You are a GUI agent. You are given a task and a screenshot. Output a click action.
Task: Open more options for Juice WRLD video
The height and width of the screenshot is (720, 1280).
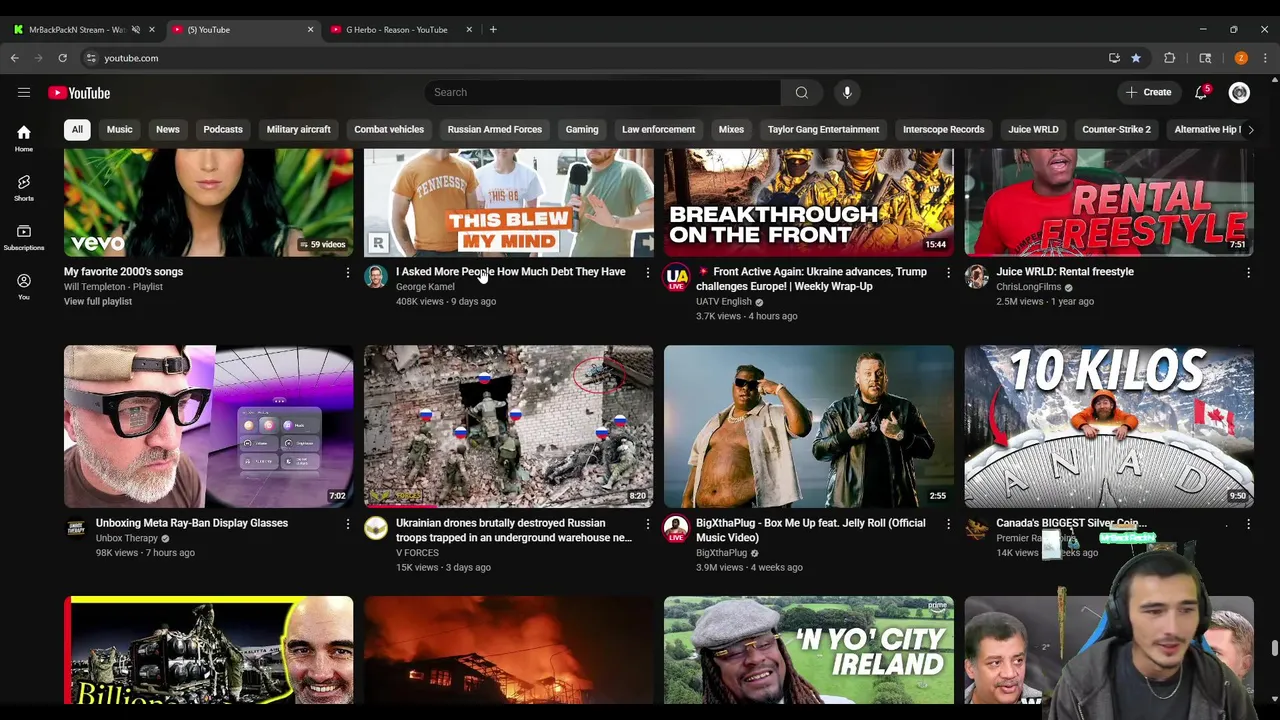coord(1248,272)
